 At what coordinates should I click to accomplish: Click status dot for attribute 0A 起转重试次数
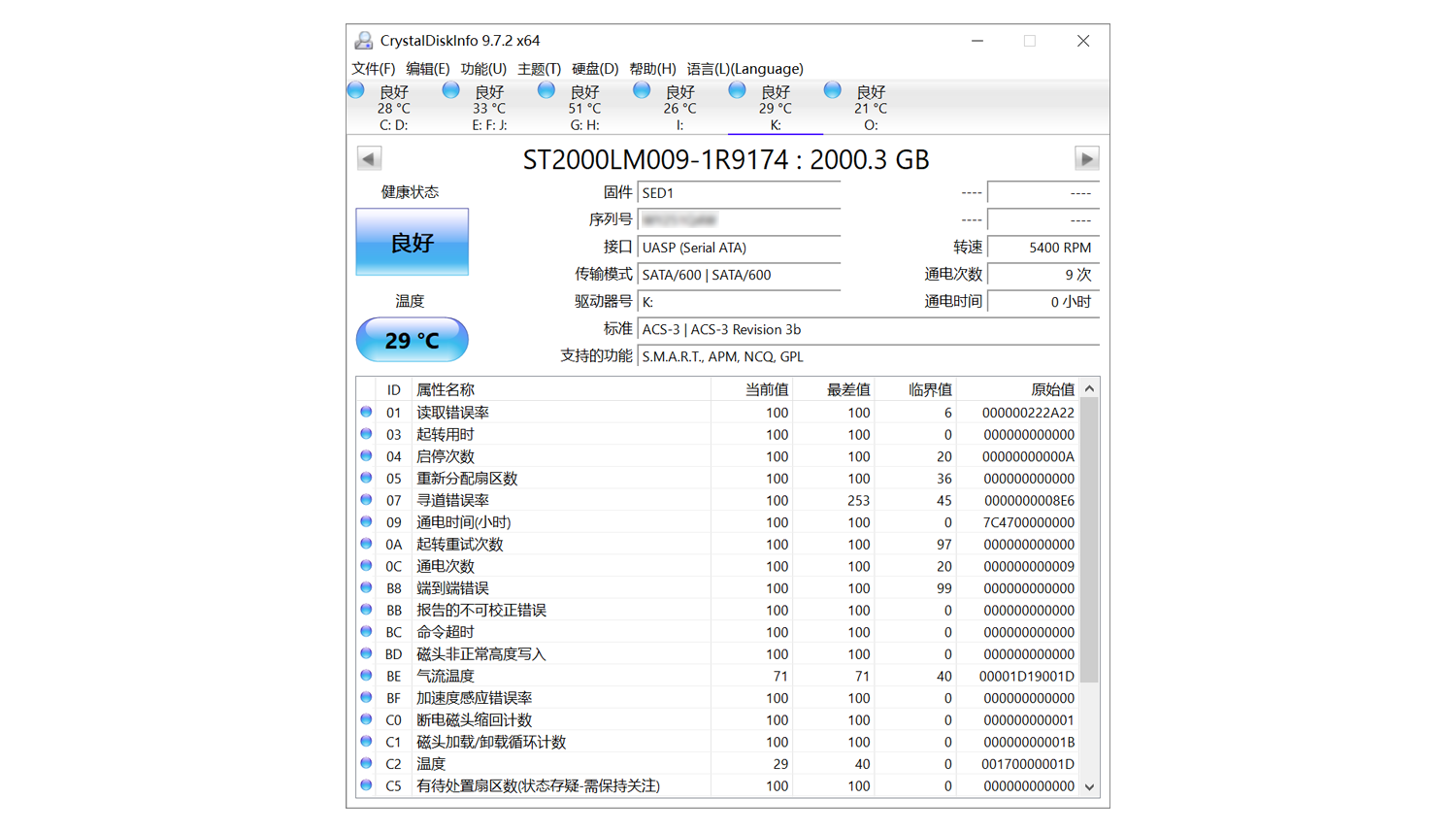coord(366,544)
